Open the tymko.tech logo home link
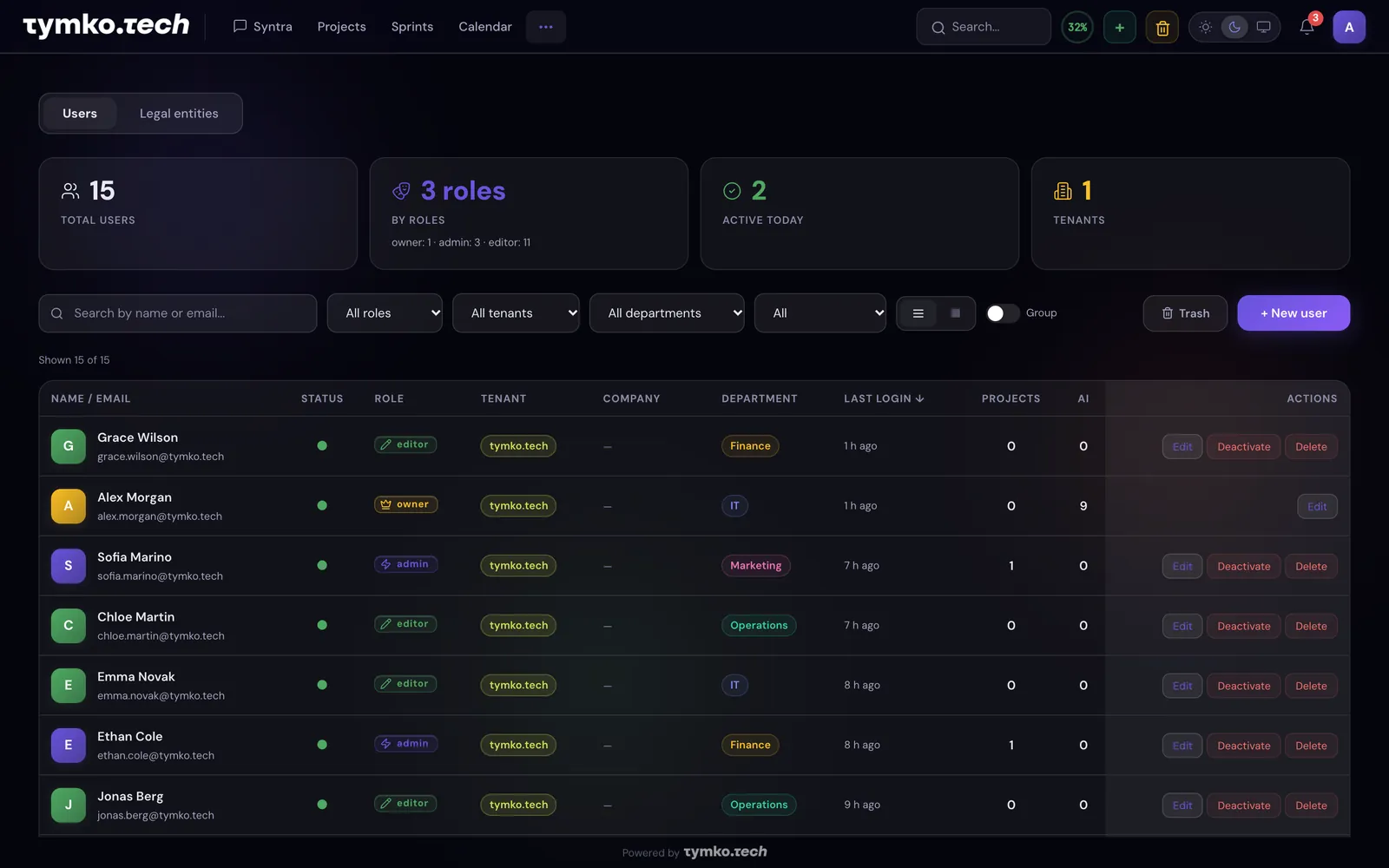 click(106, 26)
